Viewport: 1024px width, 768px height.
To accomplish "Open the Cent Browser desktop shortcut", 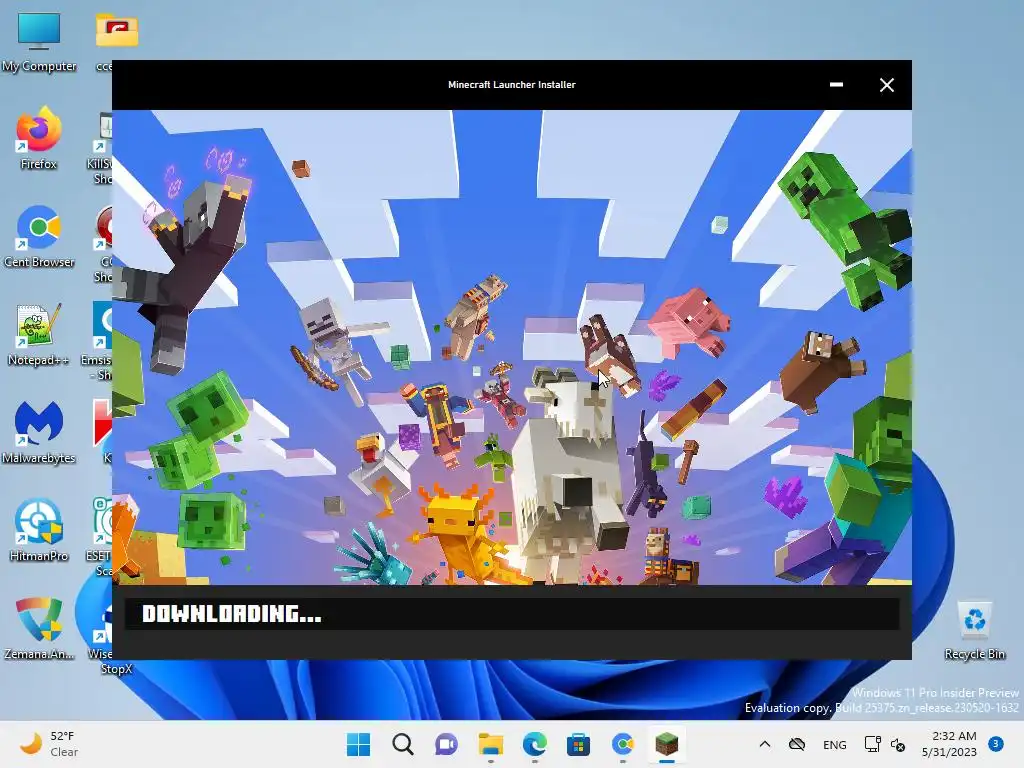I will click(x=39, y=237).
